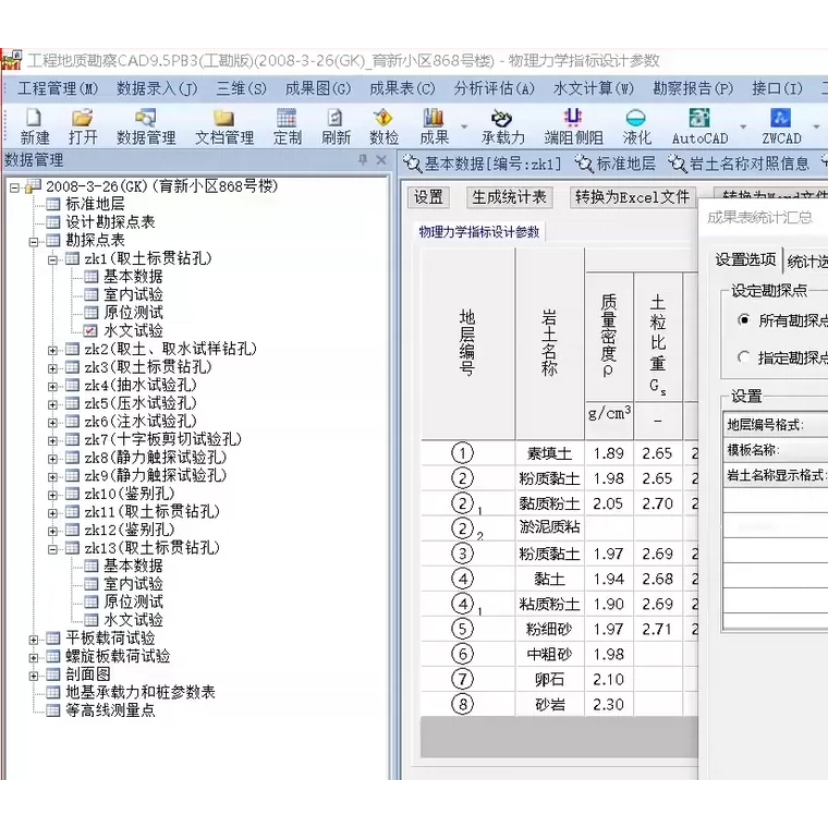Open dropdown arrow next to 成果
The image size is (828, 828).
[x=464, y=127]
